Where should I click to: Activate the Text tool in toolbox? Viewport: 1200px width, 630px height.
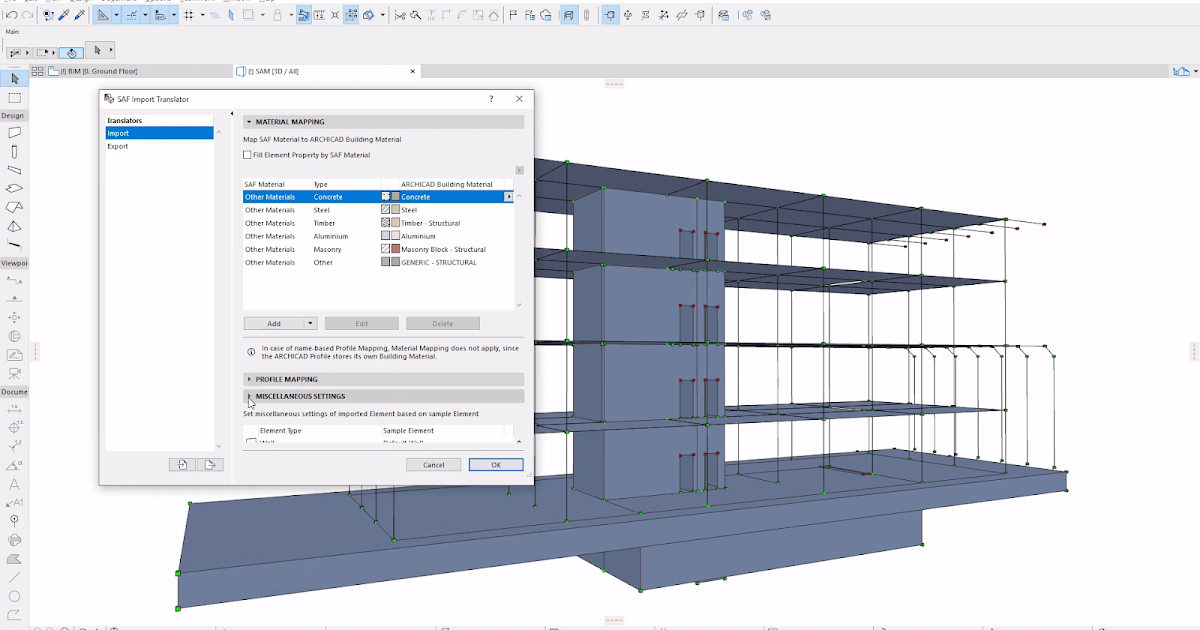coord(14,484)
